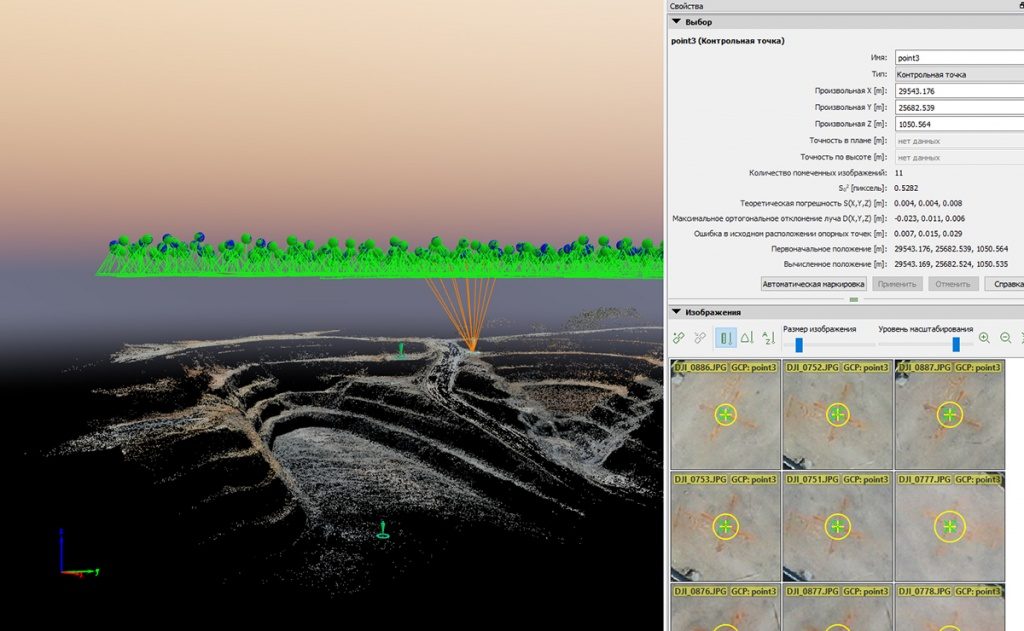Click the Применить button
The height and width of the screenshot is (631, 1024).
pyautogui.click(x=897, y=284)
